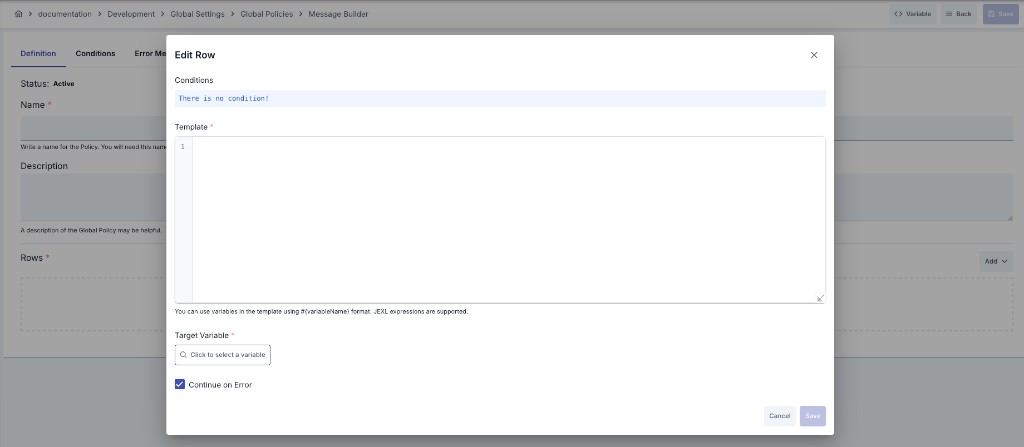Click the Global Policies breadcrumb link

click(x=266, y=14)
